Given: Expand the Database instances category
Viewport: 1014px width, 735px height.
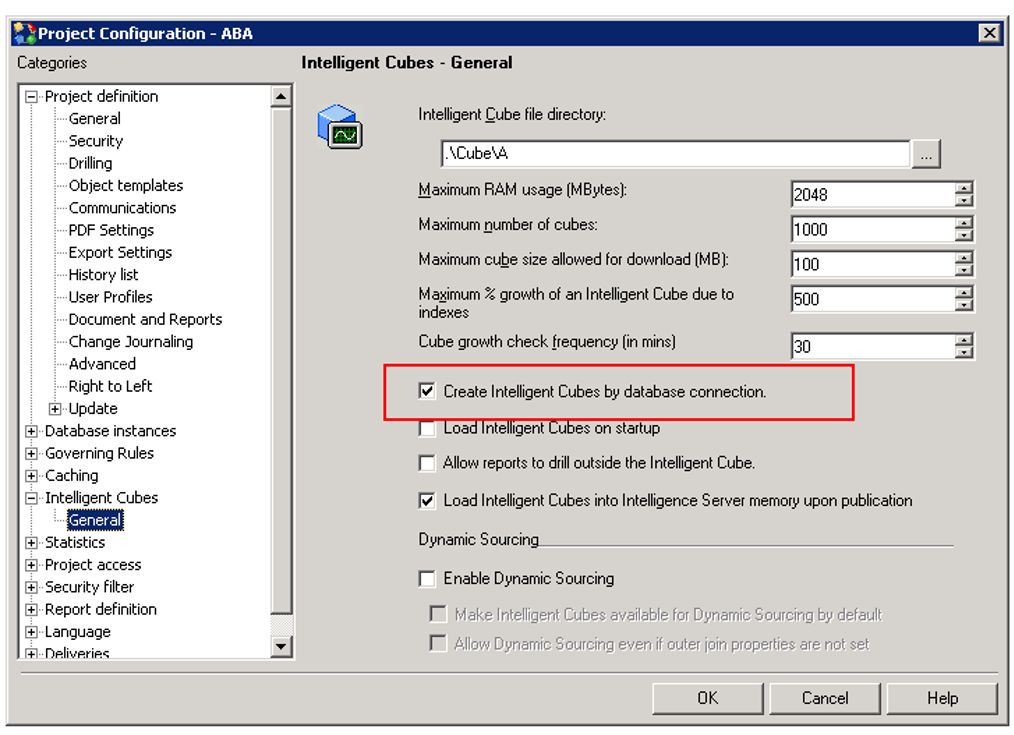Looking at the screenshot, I should (x=33, y=430).
